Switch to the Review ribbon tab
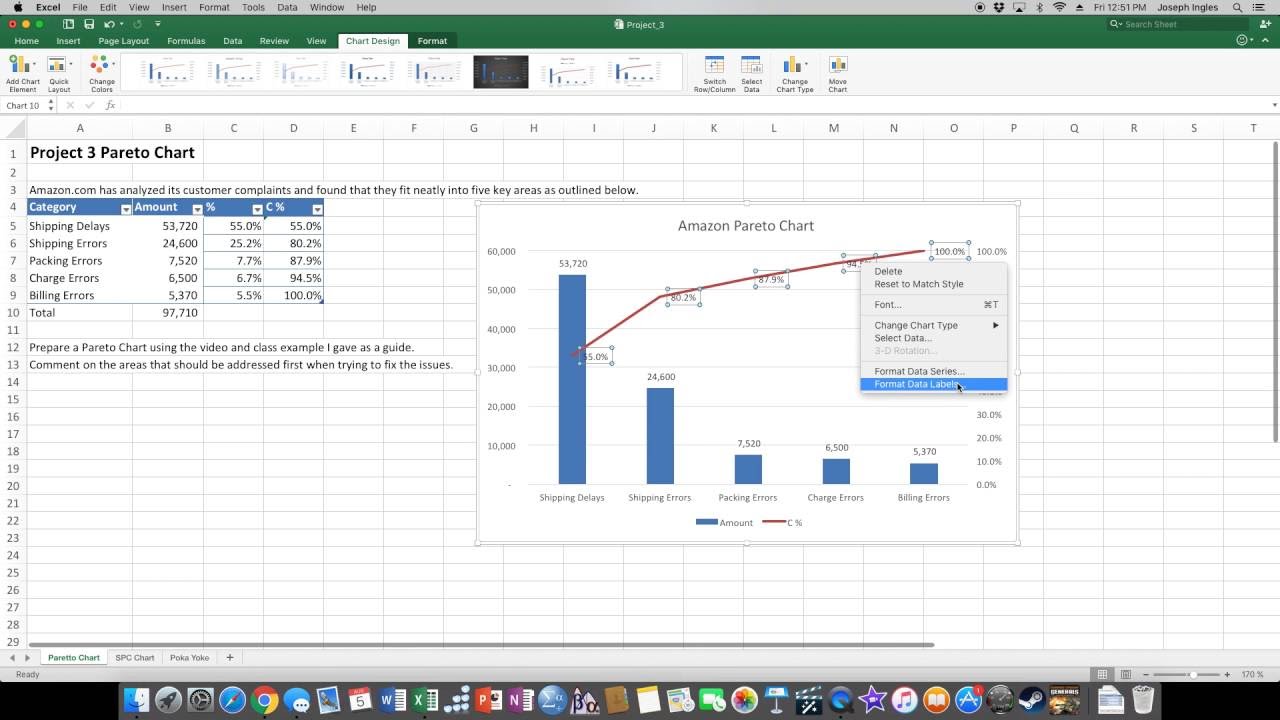 point(274,41)
